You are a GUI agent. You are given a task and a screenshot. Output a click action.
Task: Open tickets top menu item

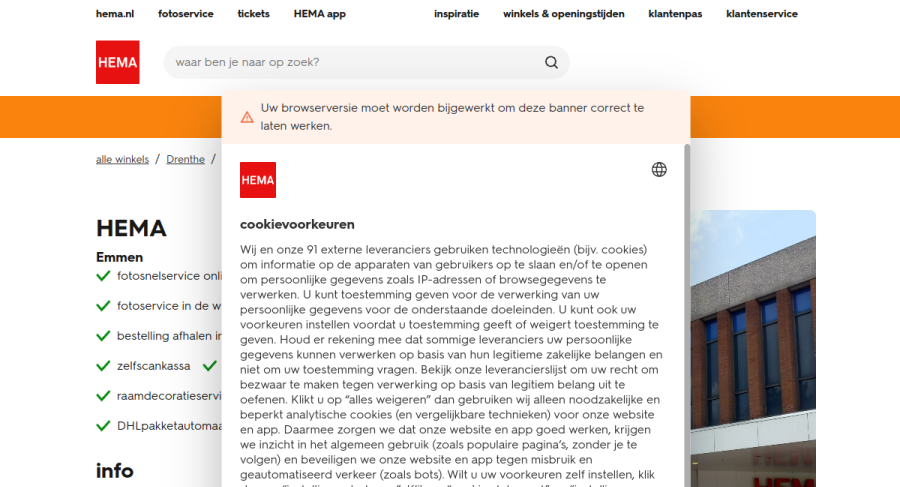coord(253,14)
